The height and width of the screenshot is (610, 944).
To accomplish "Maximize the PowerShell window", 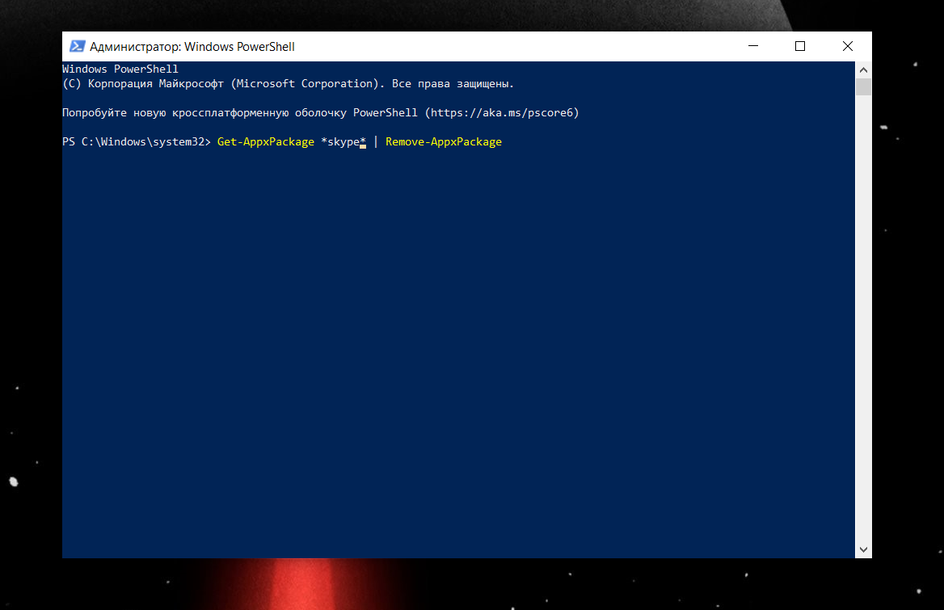I will (x=800, y=46).
